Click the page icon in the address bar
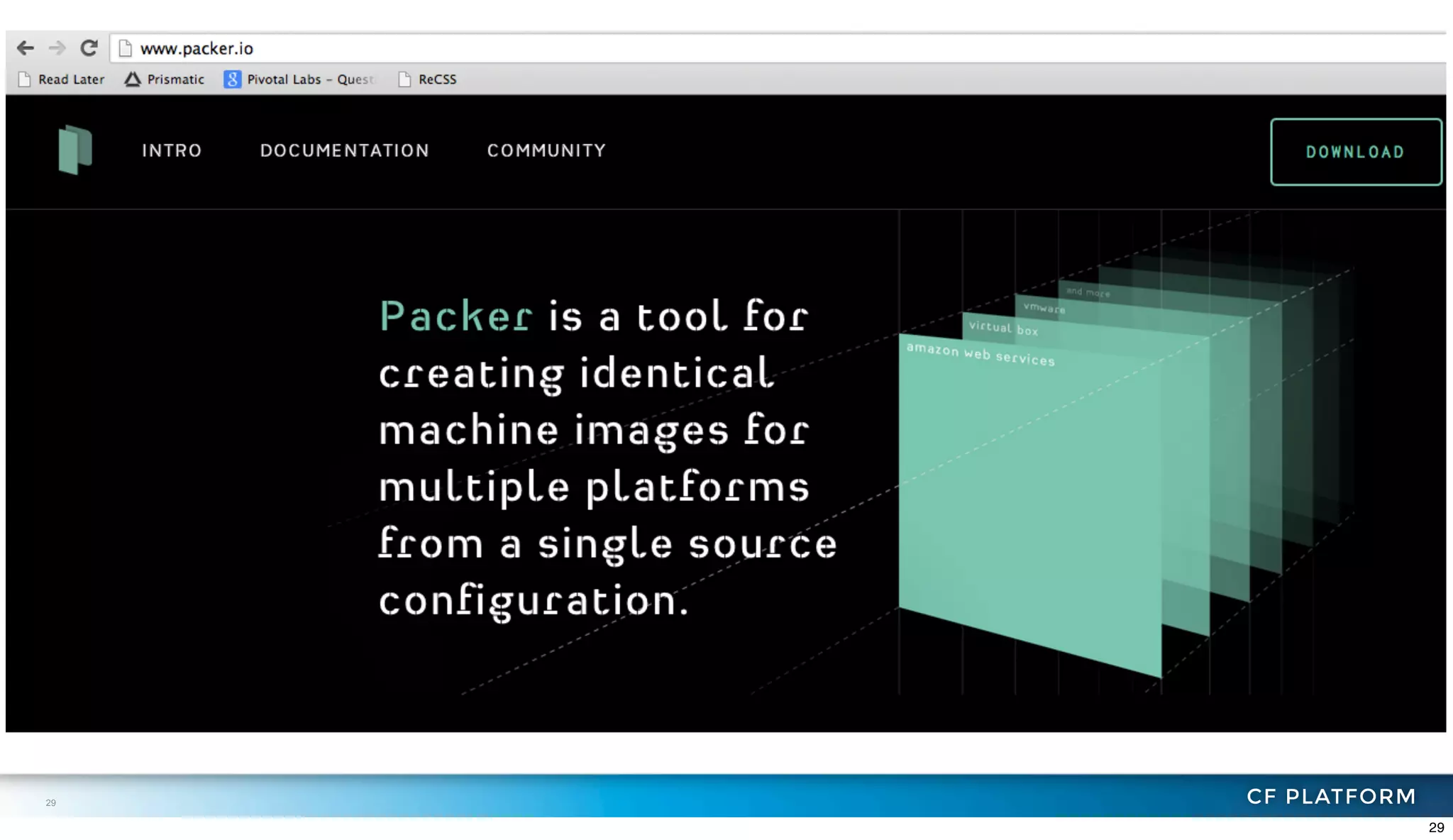 [126, 48]
